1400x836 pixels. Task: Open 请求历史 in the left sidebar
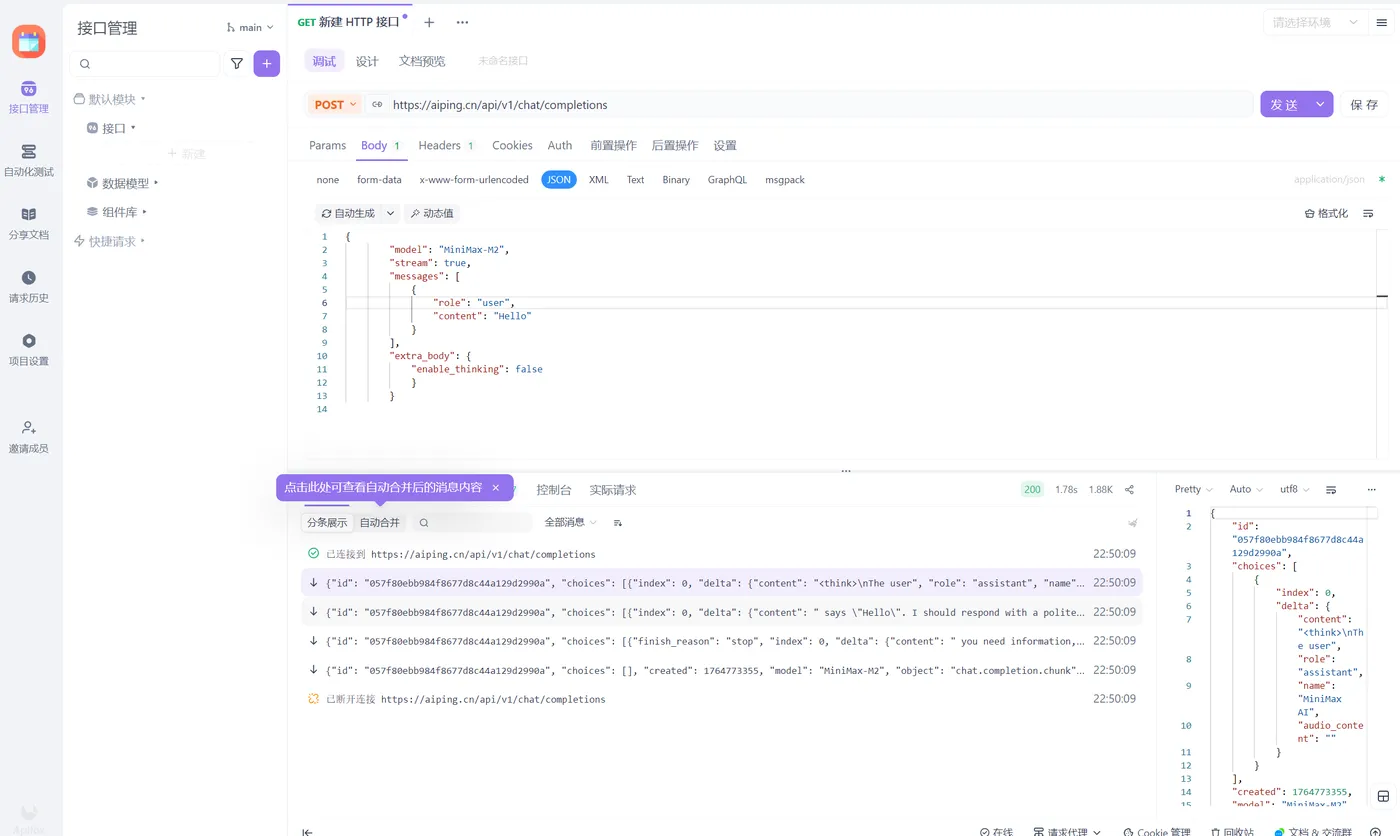click(x=29, y=286)
